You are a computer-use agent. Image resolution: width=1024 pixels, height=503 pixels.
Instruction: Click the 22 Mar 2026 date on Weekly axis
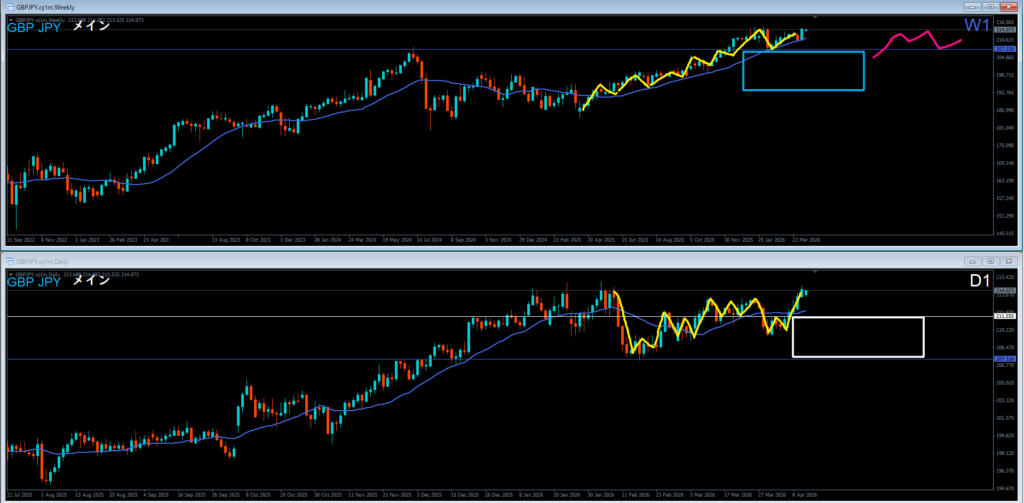coord(806,240)
